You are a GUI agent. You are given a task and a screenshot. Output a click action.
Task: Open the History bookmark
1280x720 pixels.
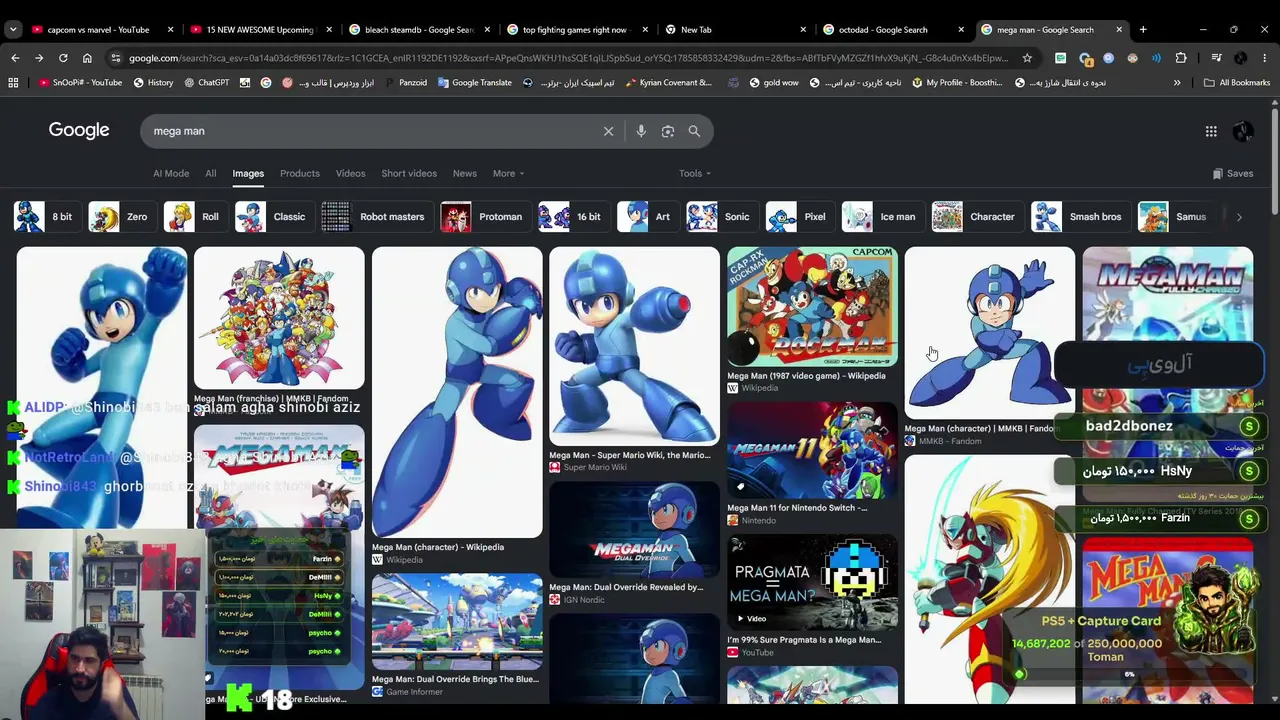click(153, 83)
